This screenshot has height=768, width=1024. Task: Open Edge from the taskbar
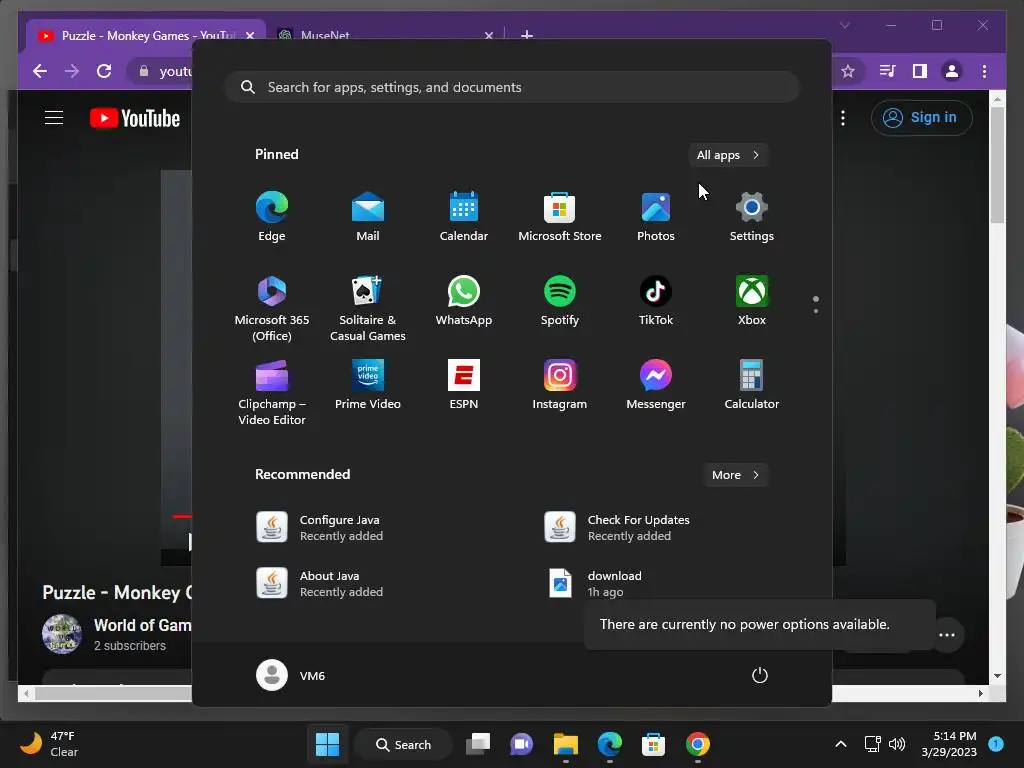pyautogui.click(x=609, y=744)
